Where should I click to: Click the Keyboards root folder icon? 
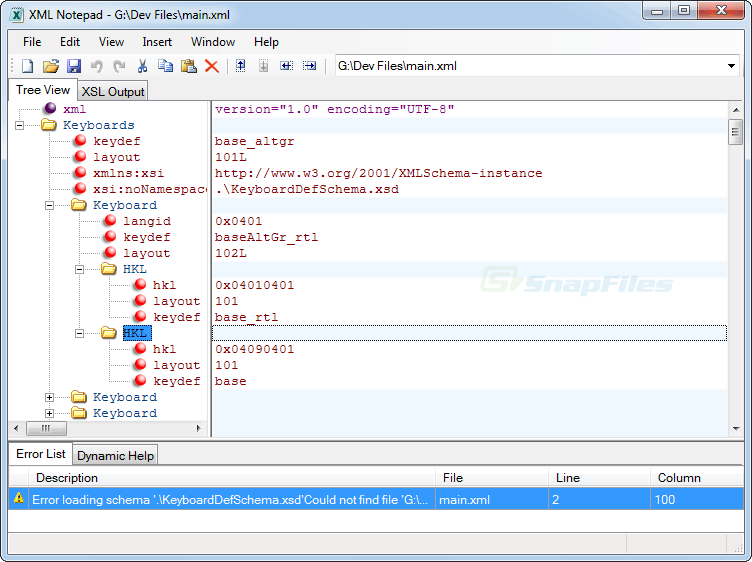coord(48,125)
